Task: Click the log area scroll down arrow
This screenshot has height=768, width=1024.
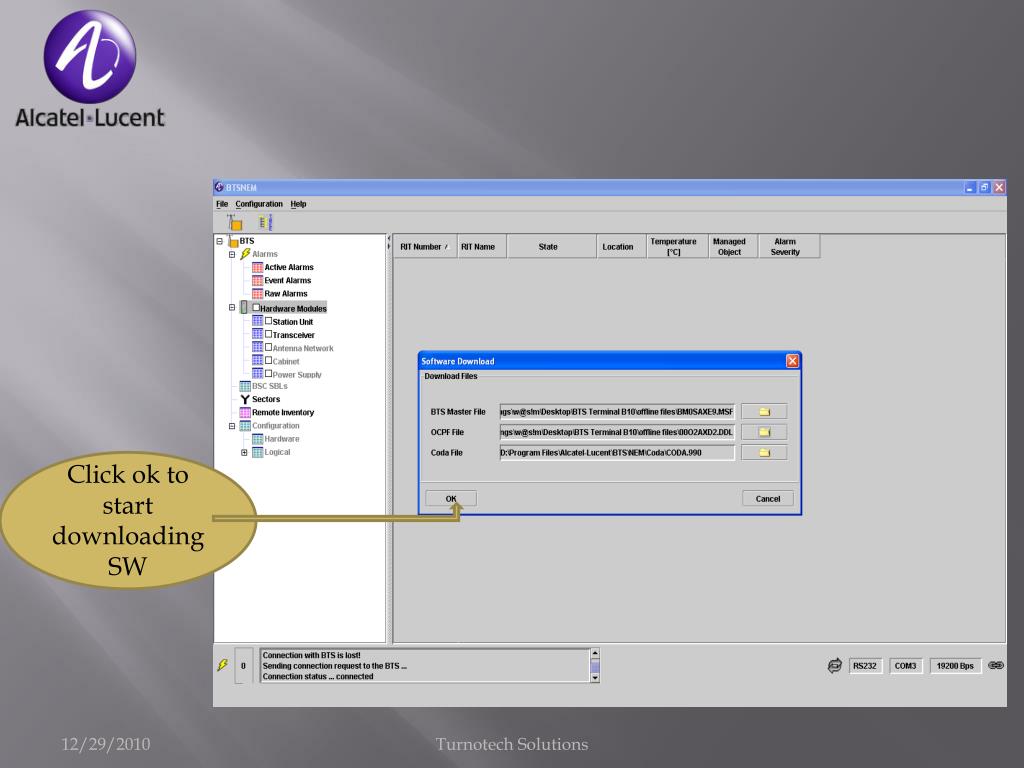Action: pos(595,678)
